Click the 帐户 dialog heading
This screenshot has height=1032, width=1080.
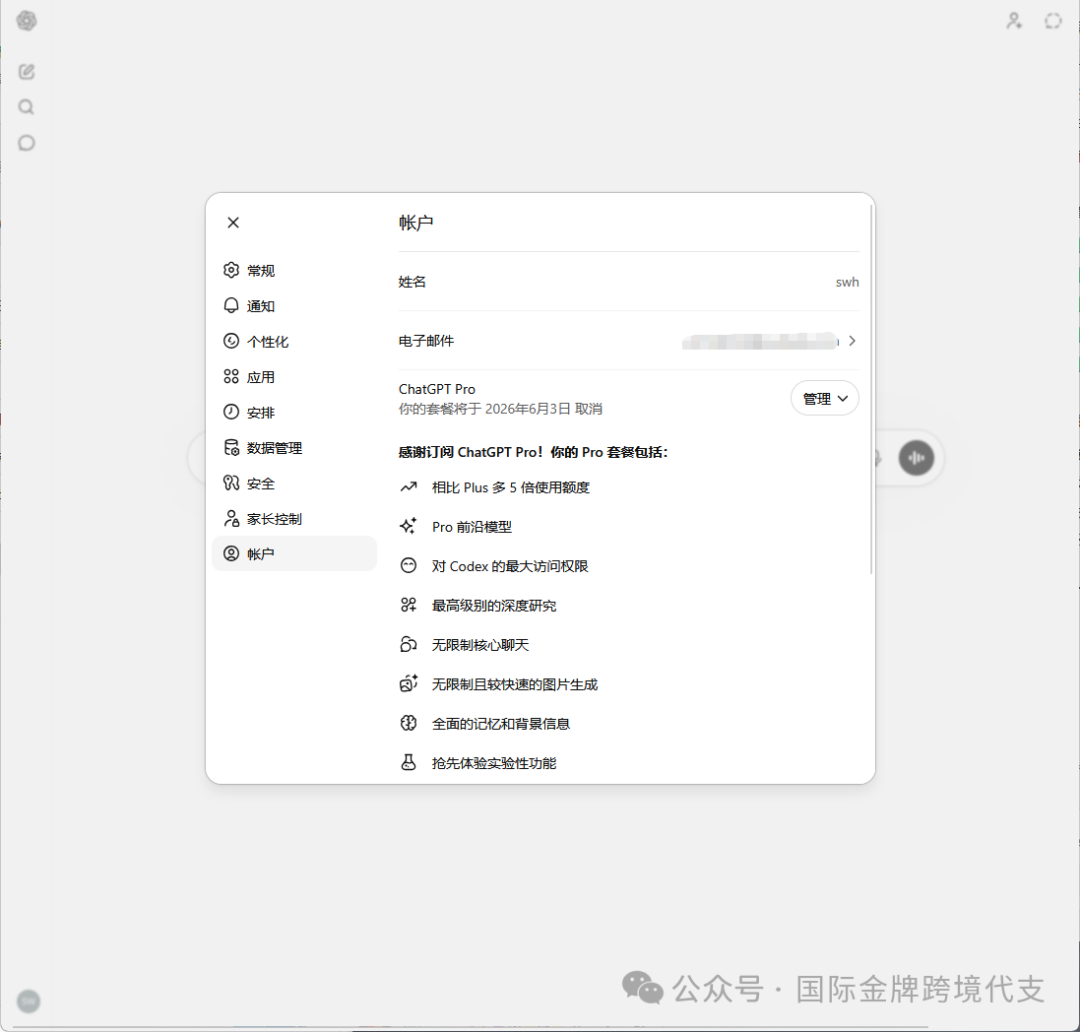click(416, 223)
